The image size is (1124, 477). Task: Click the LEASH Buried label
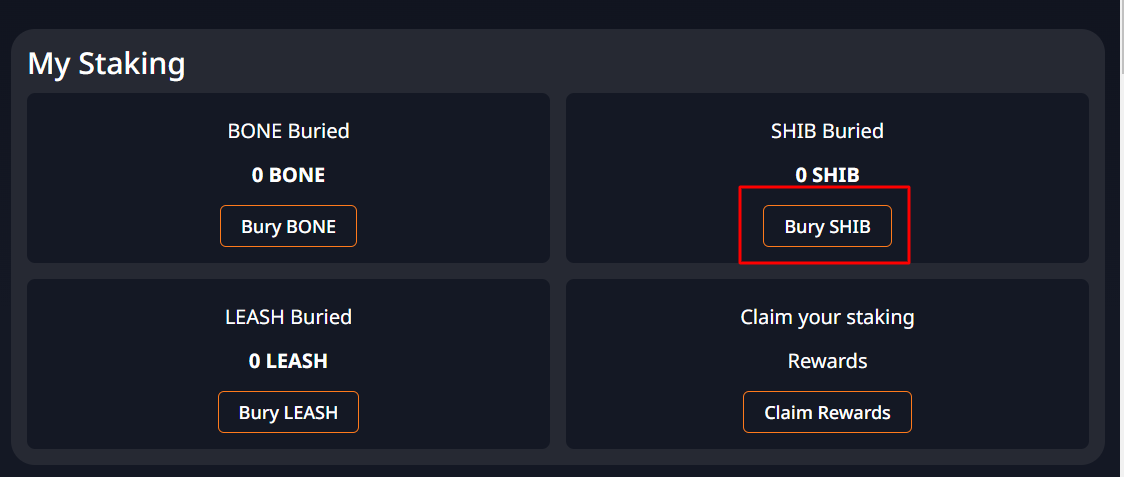tap(288, 316)
